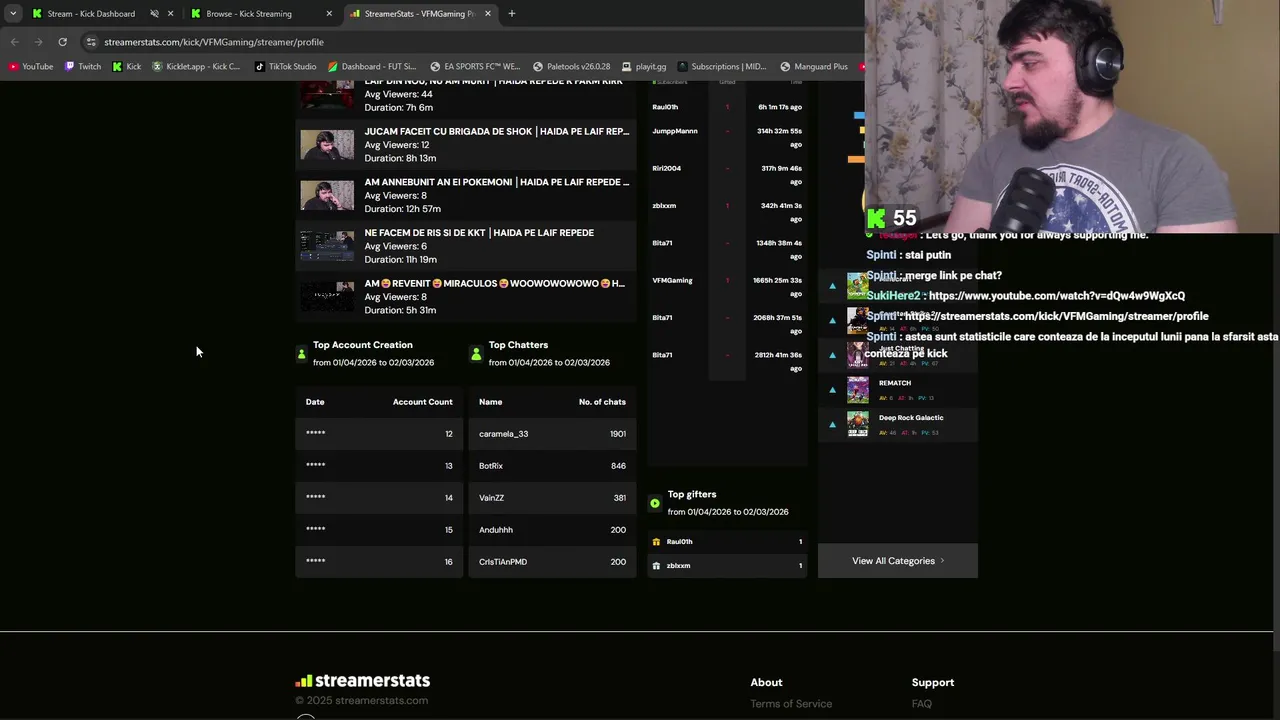Open the Dashboard - FUT bookmark
Image resolution: width=1280 pixels, height=720 pixels.
pos(372,67)
